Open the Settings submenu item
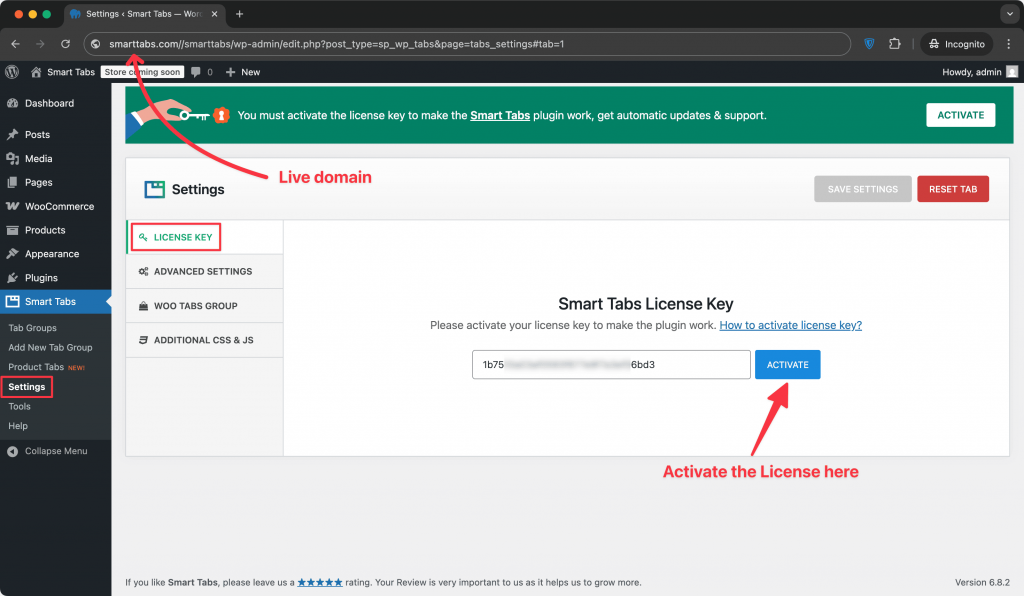Screen dimensions: 1024x596 pos(27,386)
